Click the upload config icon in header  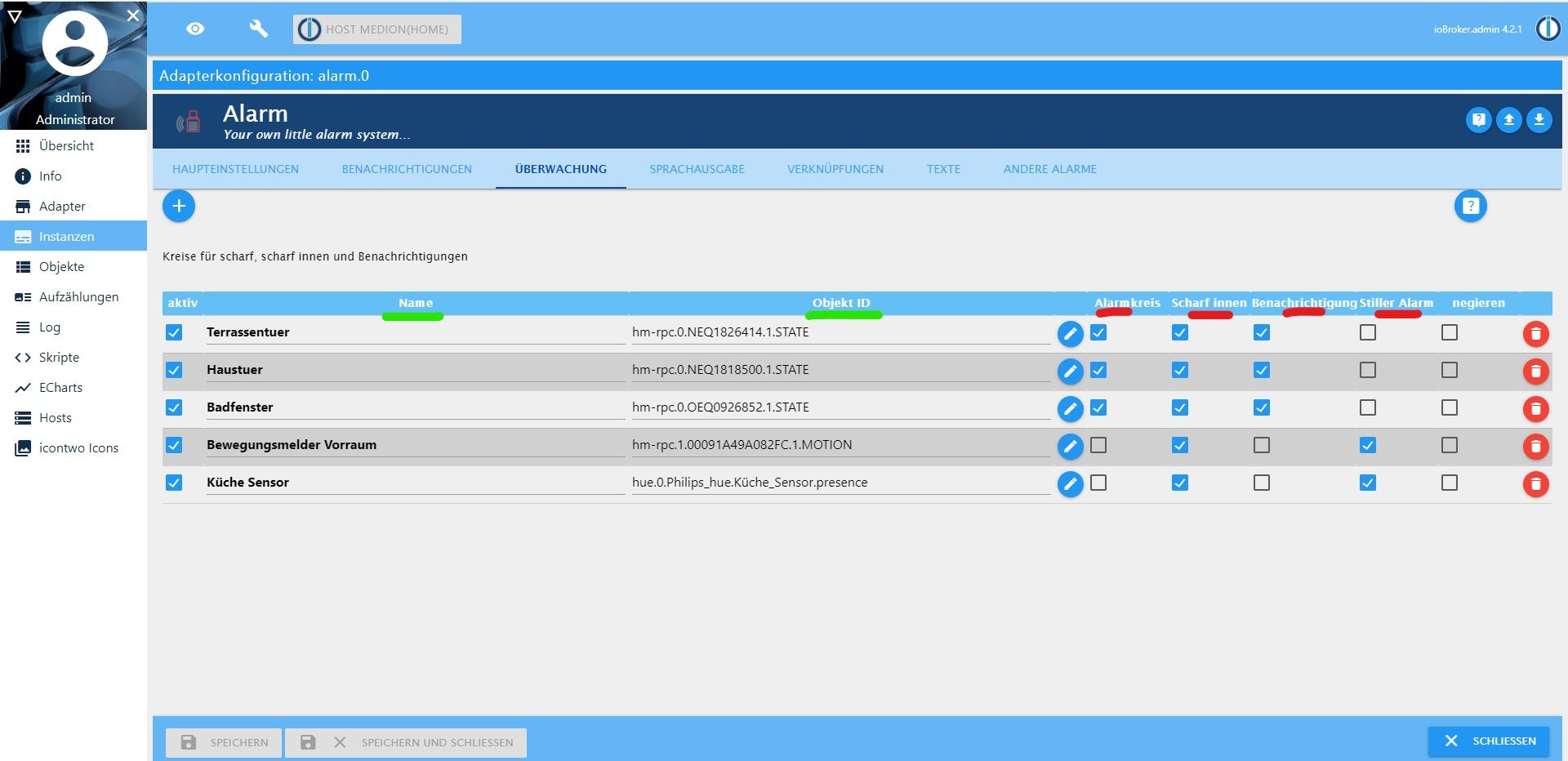click(x=1508, y=120)
